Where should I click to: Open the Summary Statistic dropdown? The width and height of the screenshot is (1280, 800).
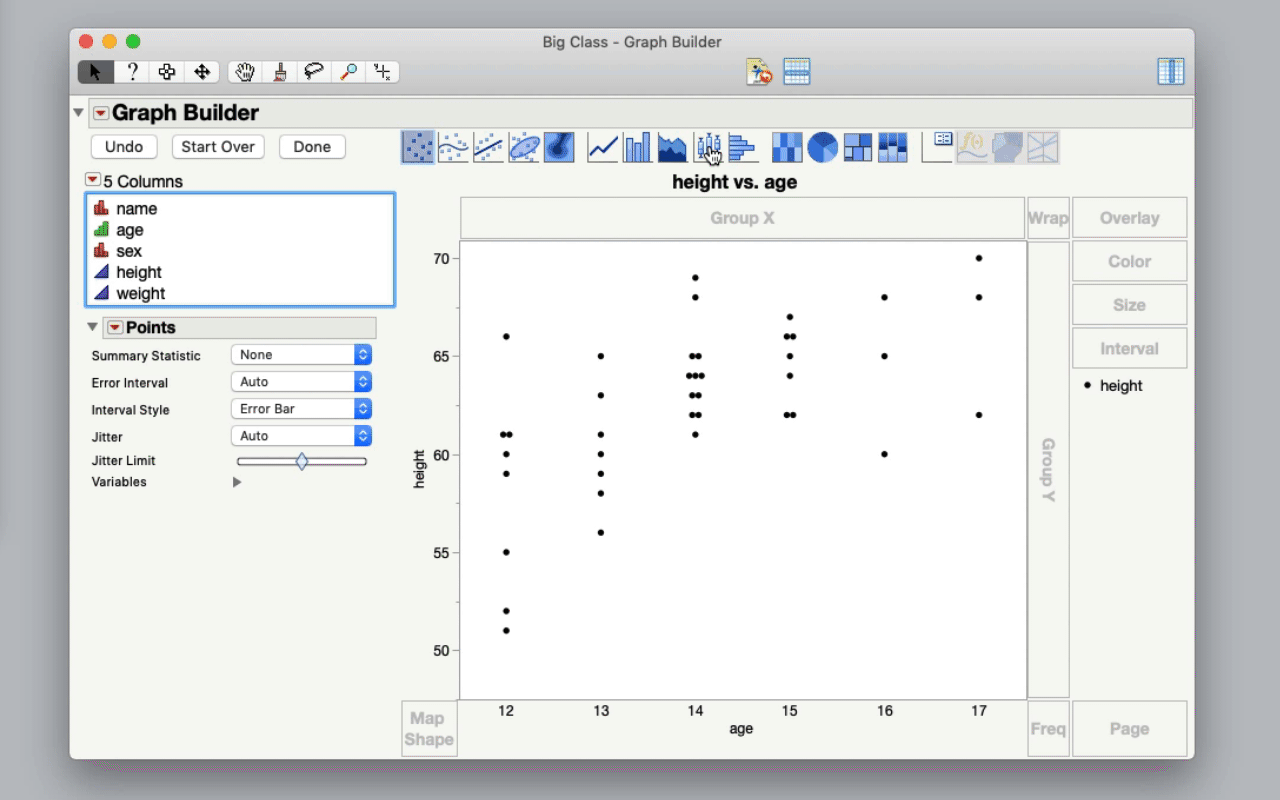click(x=301, y=355)
